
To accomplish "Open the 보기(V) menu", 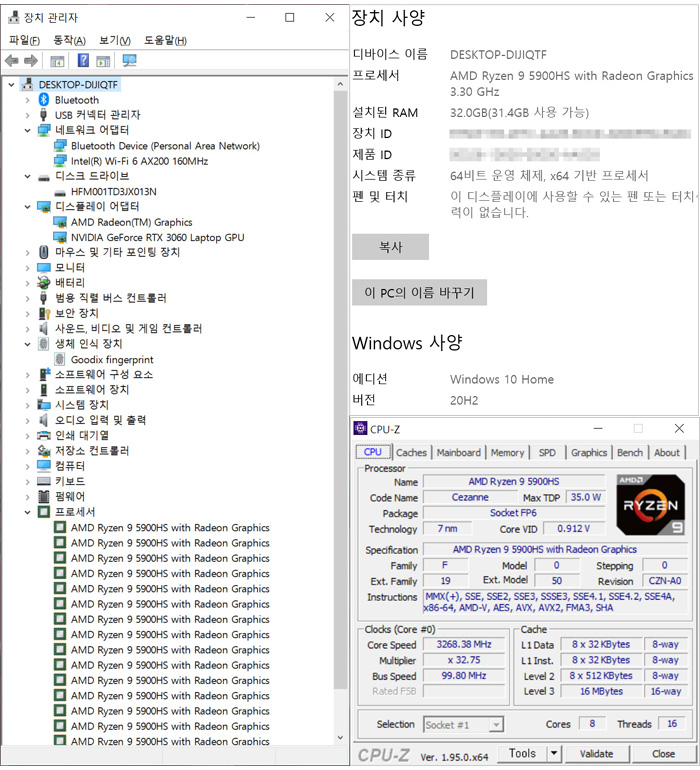I will (x=114, y=40).
